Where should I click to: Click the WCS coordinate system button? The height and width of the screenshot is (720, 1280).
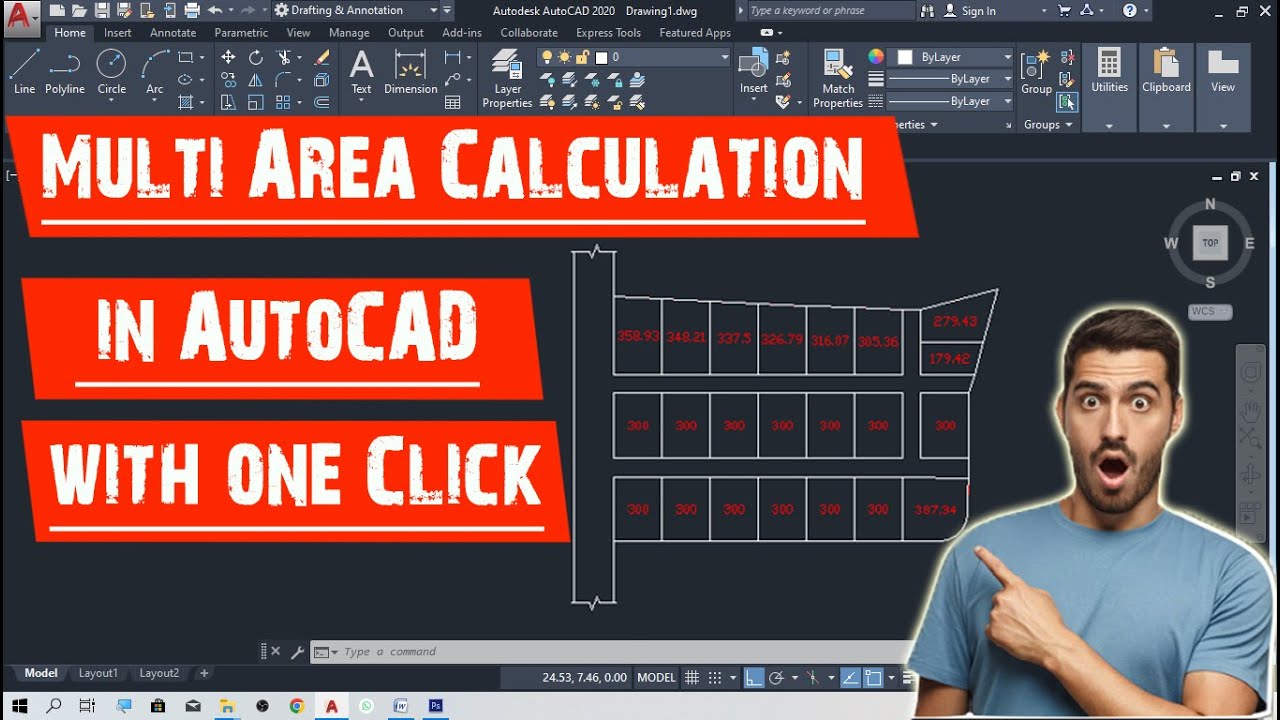point(1210,311)
